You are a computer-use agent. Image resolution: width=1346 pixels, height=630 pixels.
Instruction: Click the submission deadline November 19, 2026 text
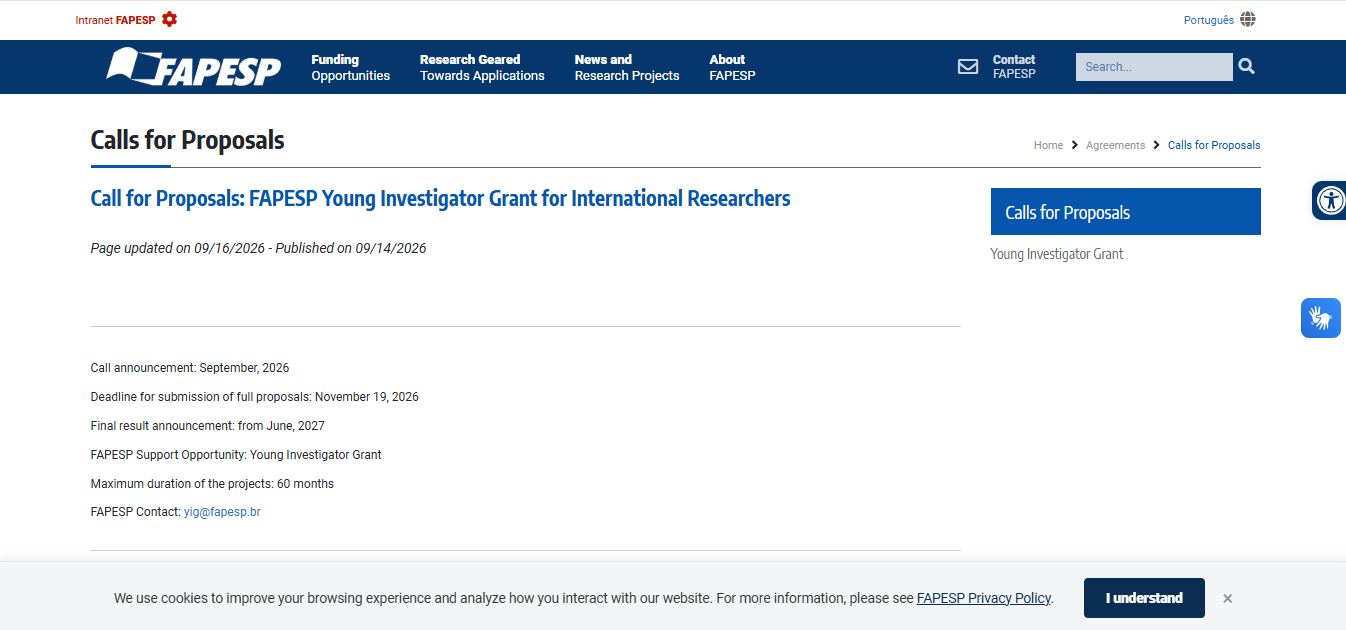255,397
